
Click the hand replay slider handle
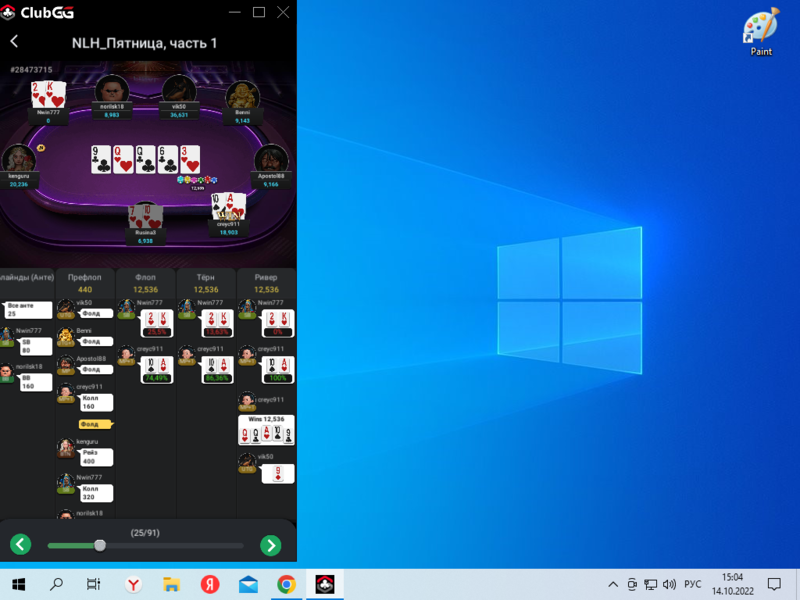pyautogui.click(x=100, y=545)
